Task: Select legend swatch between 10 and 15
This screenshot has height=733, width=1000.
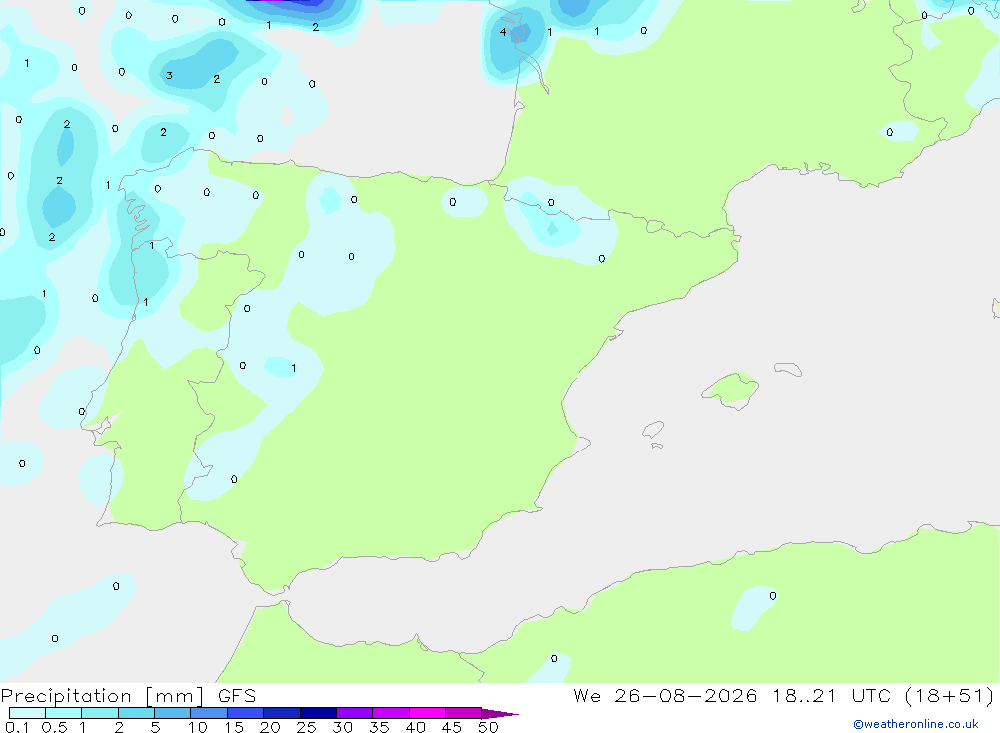Action: coord(209,713)
